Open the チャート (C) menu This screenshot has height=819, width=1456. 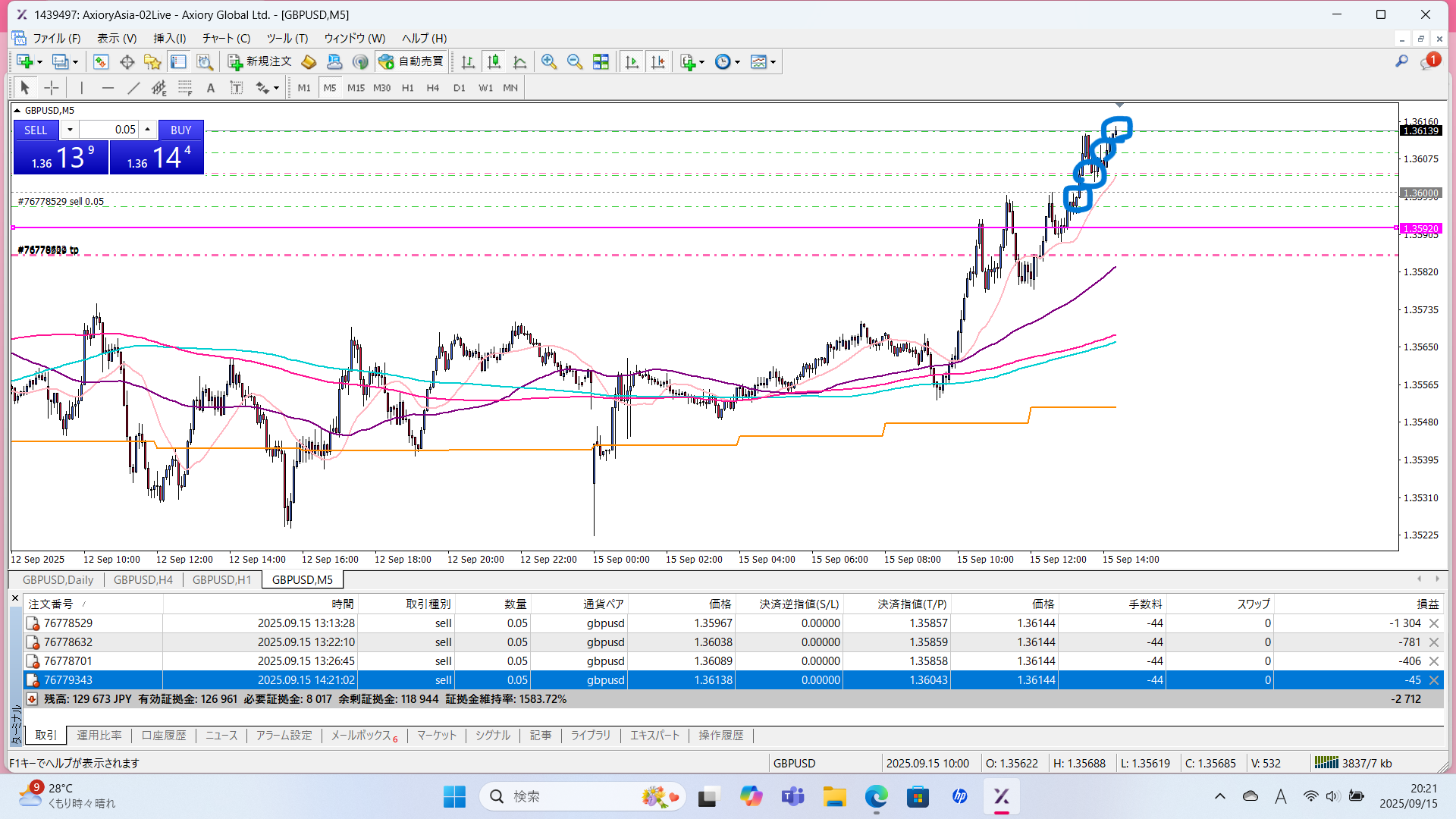point(226,38)
